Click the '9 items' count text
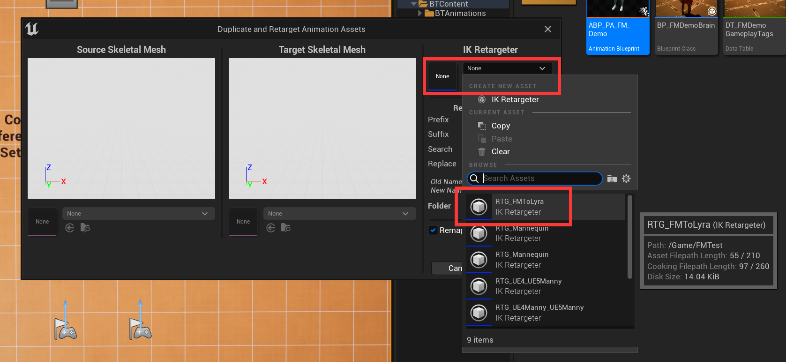This screenshot has height=362, width=786. 480,340
